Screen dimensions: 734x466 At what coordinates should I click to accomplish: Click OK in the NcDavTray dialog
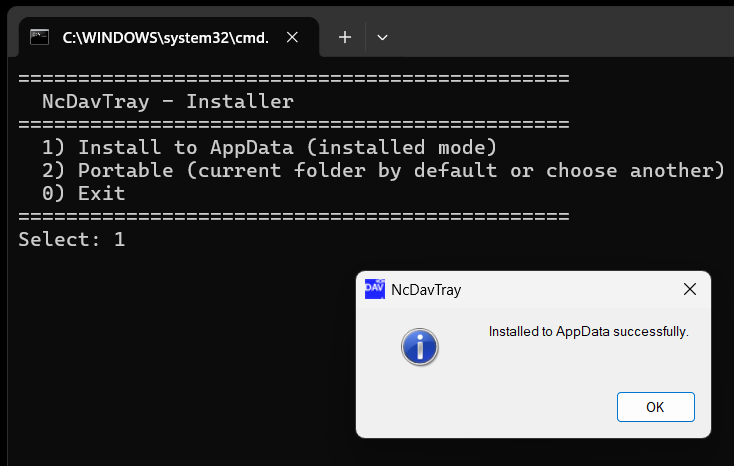tap(655, 407)
